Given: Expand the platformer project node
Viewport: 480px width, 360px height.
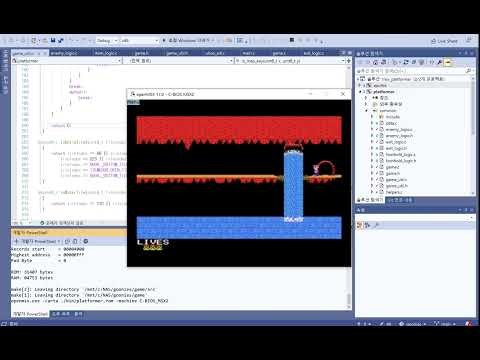Looking at the screenshot, I should [x=360, y=92].
